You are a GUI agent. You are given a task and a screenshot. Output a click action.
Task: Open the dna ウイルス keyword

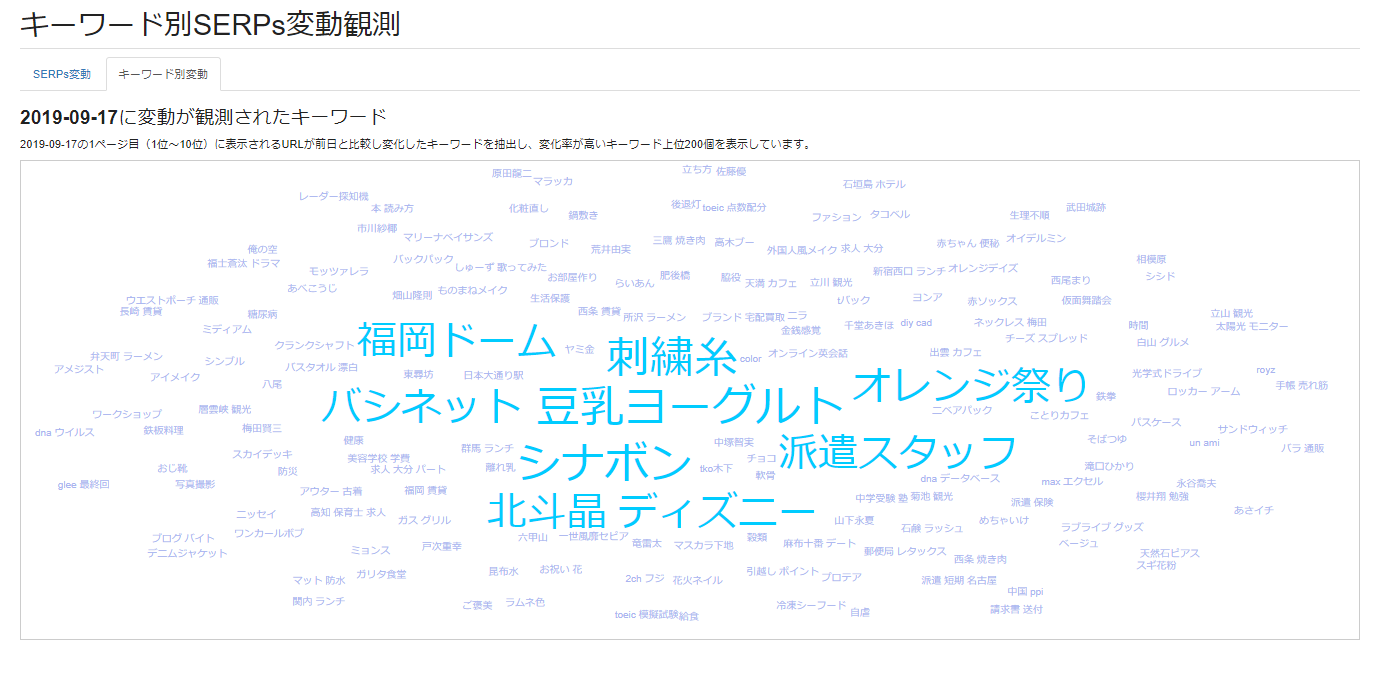[64, 432]
